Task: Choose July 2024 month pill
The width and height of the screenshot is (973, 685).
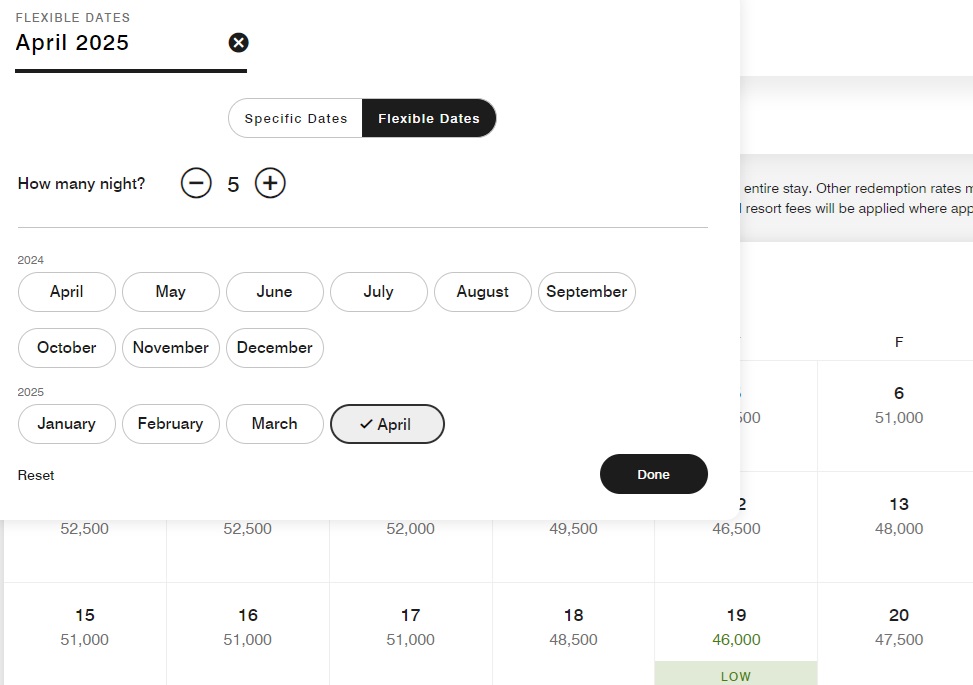Action: (379, 292)
